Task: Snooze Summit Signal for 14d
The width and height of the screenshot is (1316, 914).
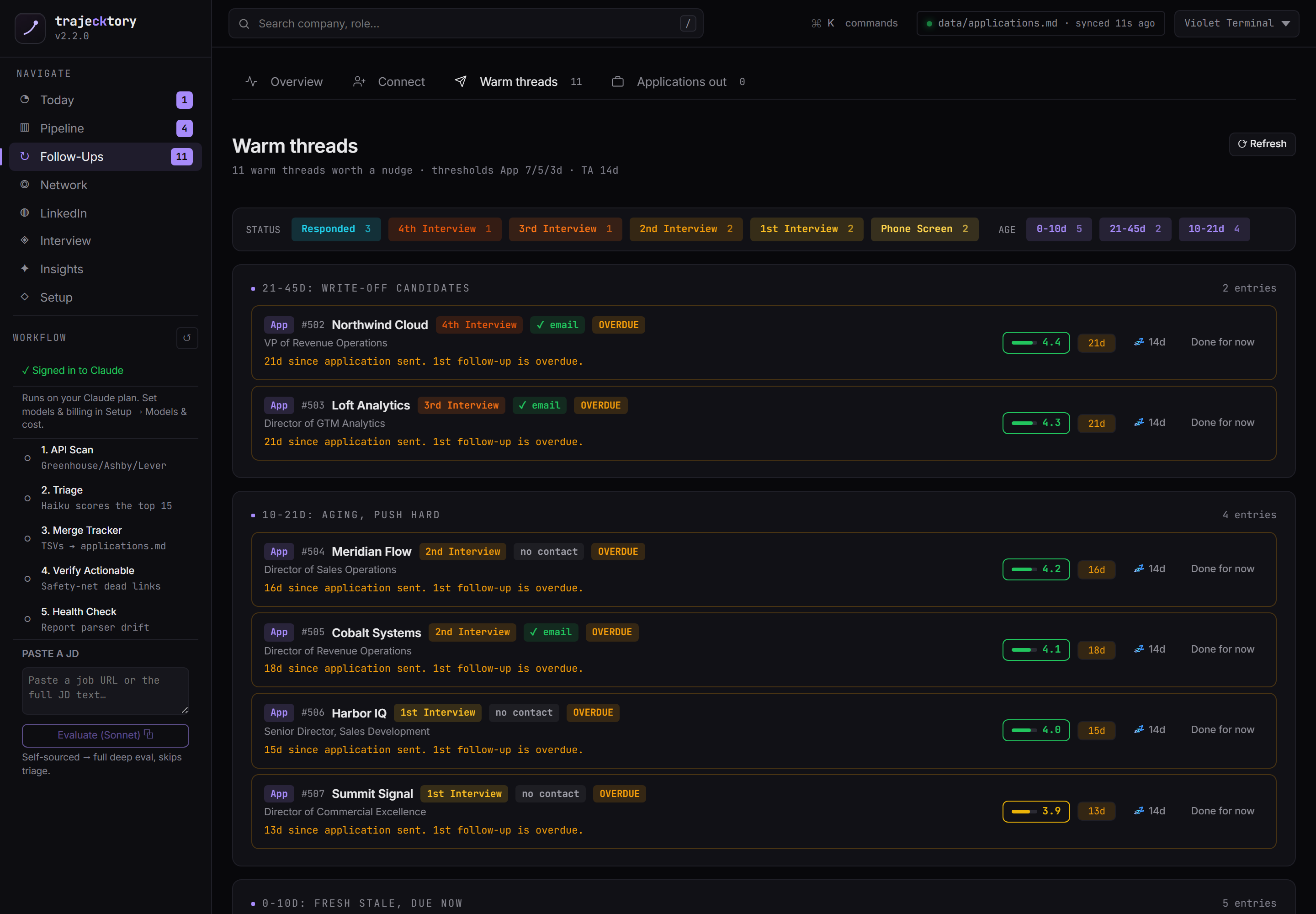Action: pos(1149,811)
